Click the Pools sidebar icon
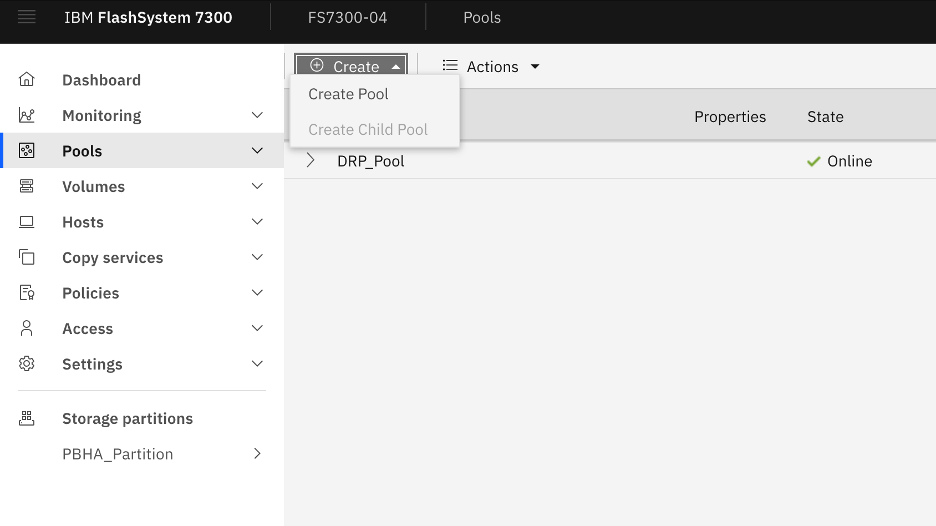The height and width of the screenshot is (526, 936). point(27,151)
